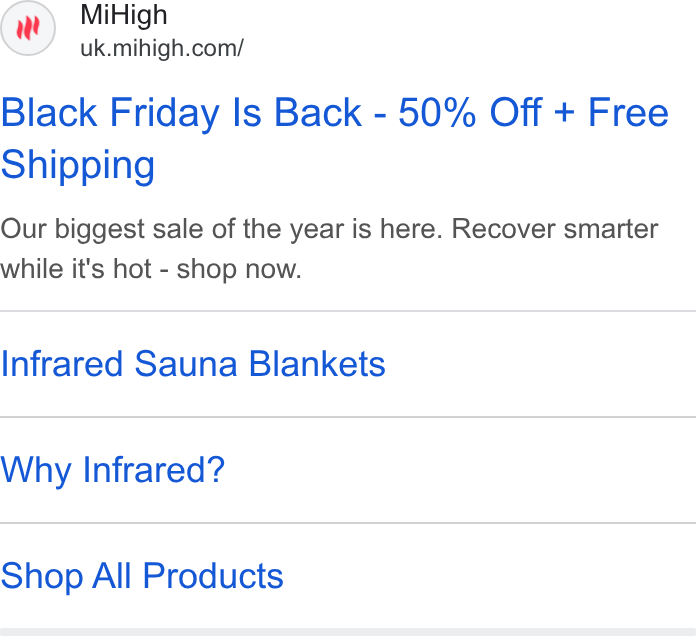Image resolution: width=696 pixels, height=636 pixels.
Task: Select the Why Infrared? sitelink
Action: pyautogui.click(x=113, y=470)
